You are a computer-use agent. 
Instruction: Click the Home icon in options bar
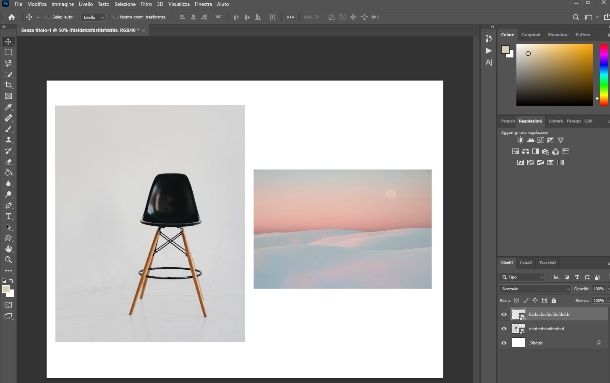click(12, 17)
